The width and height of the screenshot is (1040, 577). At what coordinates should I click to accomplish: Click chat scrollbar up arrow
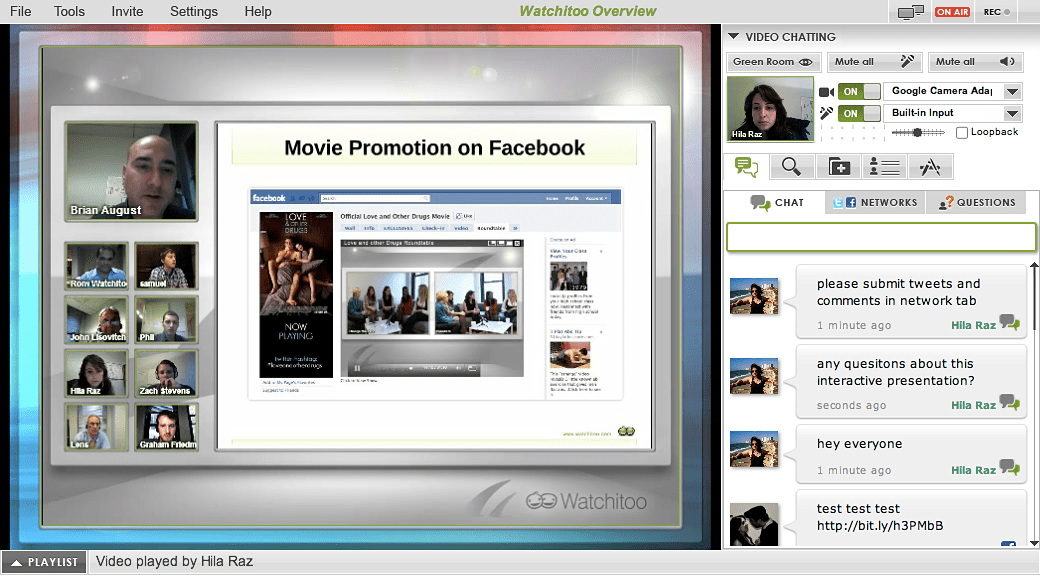pos(1034,267)
